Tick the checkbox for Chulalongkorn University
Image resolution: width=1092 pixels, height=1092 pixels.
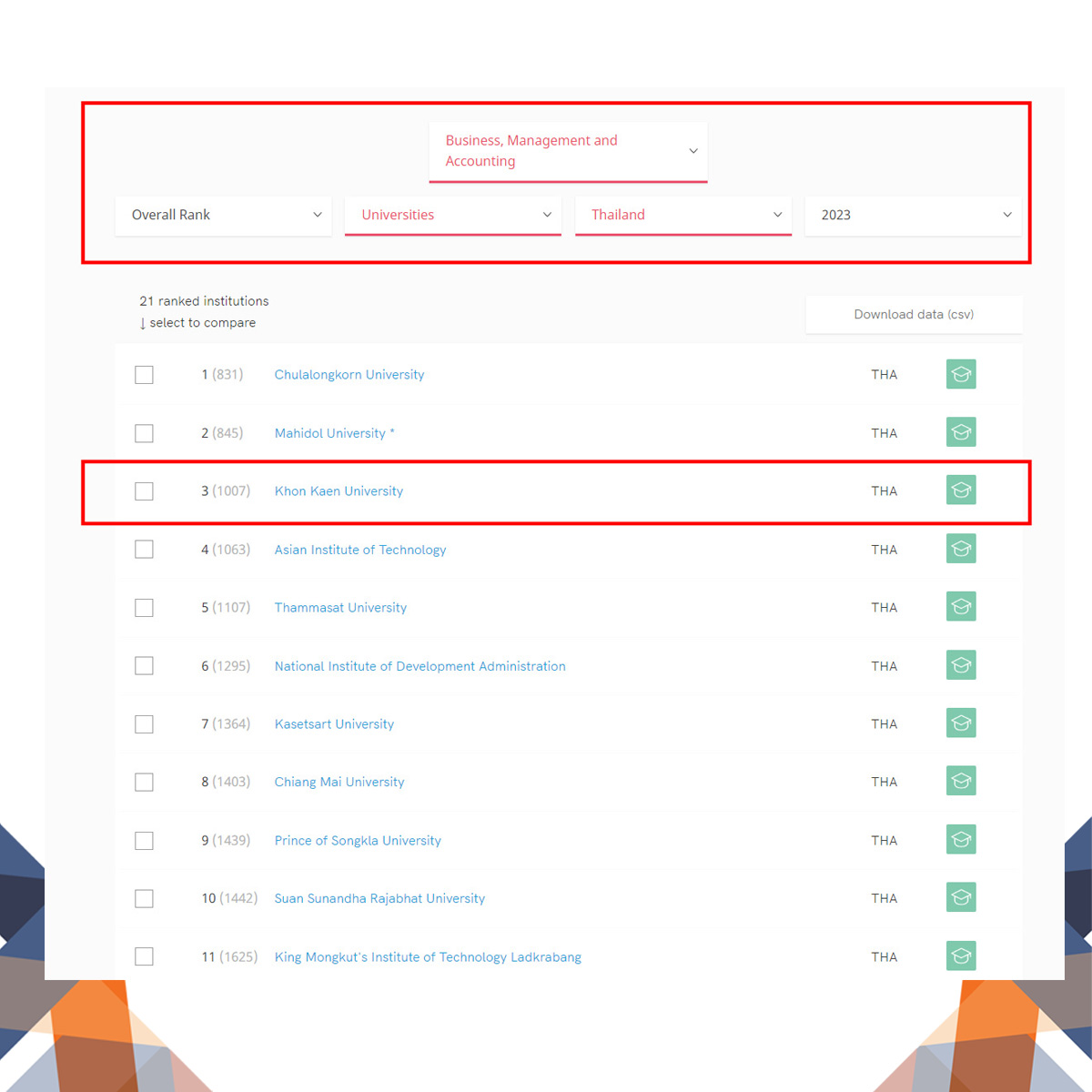pos(144,375)
